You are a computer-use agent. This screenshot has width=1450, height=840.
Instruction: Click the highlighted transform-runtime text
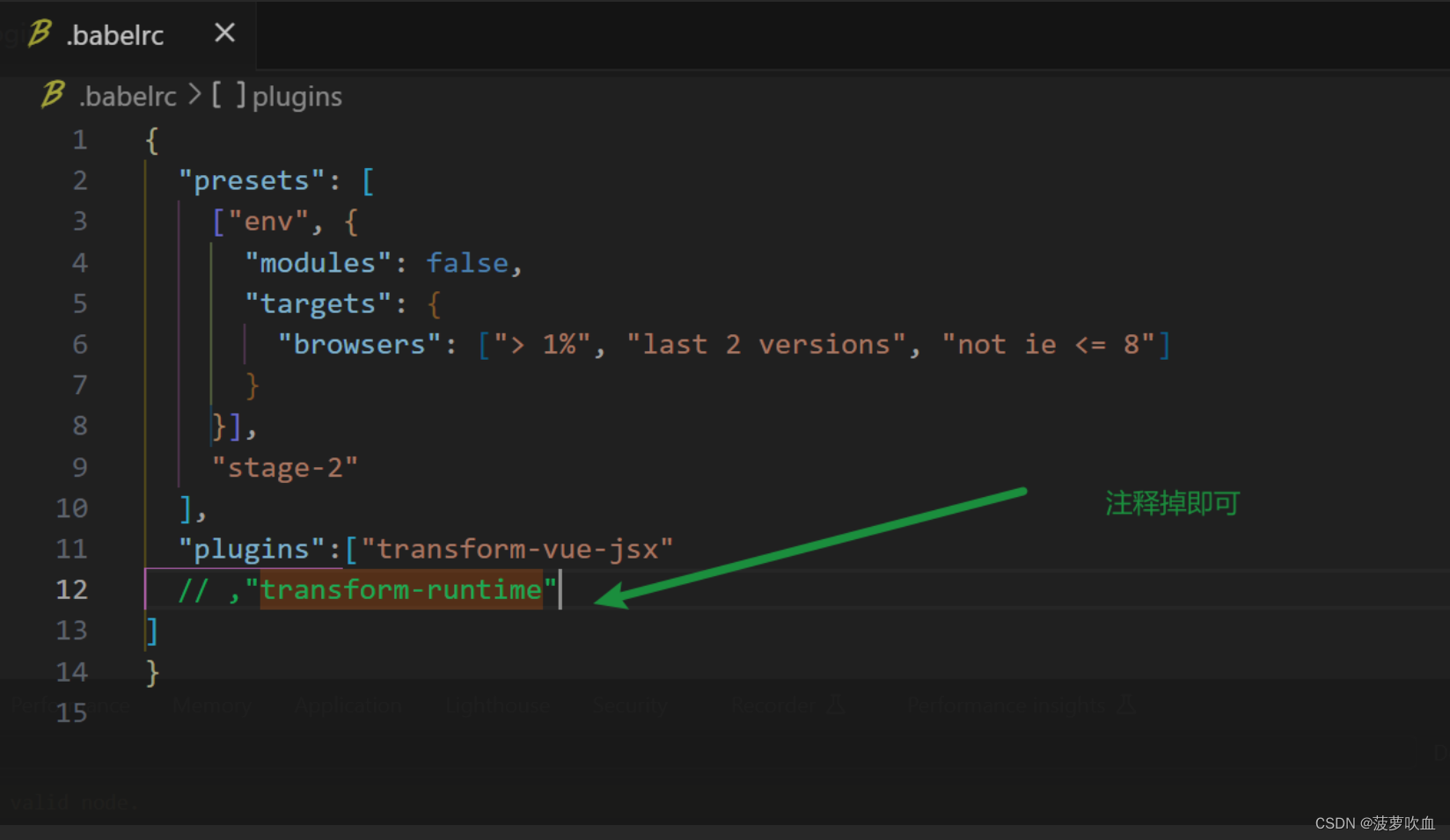coord(401,589)
